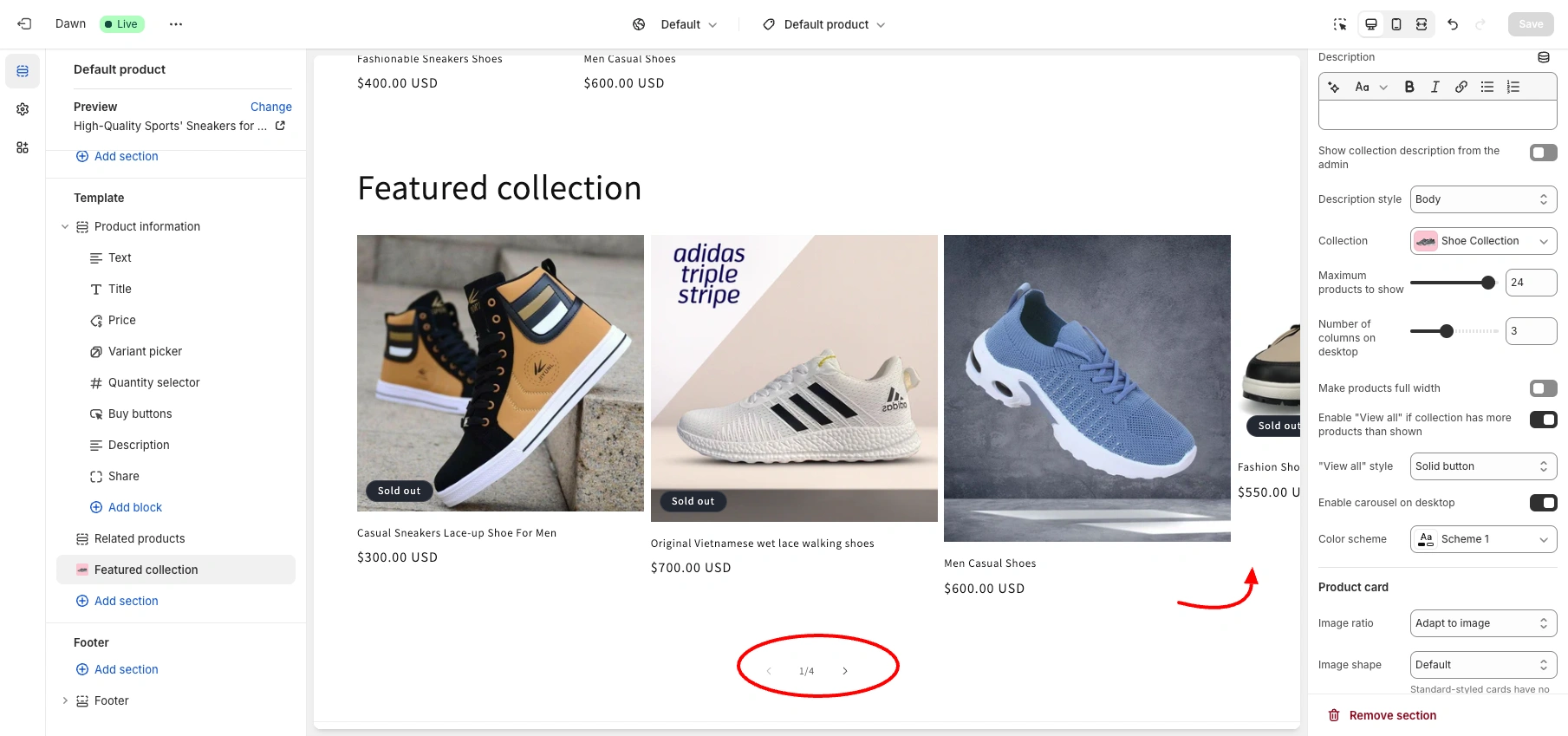Open the Sections panel in left rail
This screenshot has height=736, width=1568.
(x=23, y=71)
